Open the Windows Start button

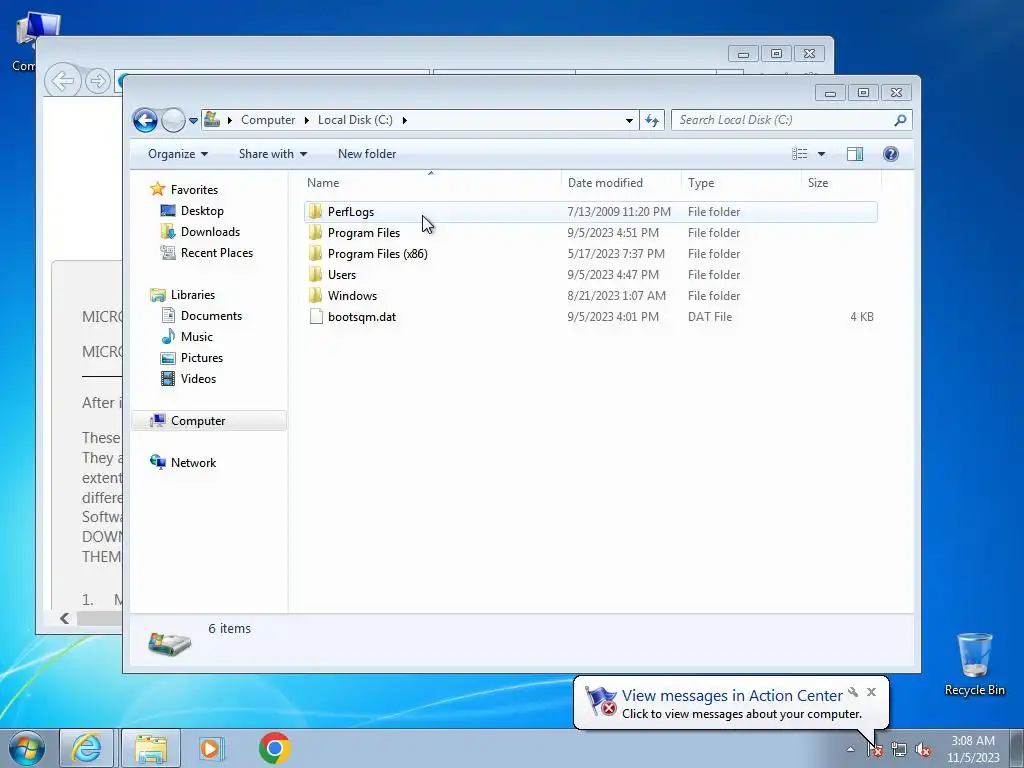click(27, 748)
